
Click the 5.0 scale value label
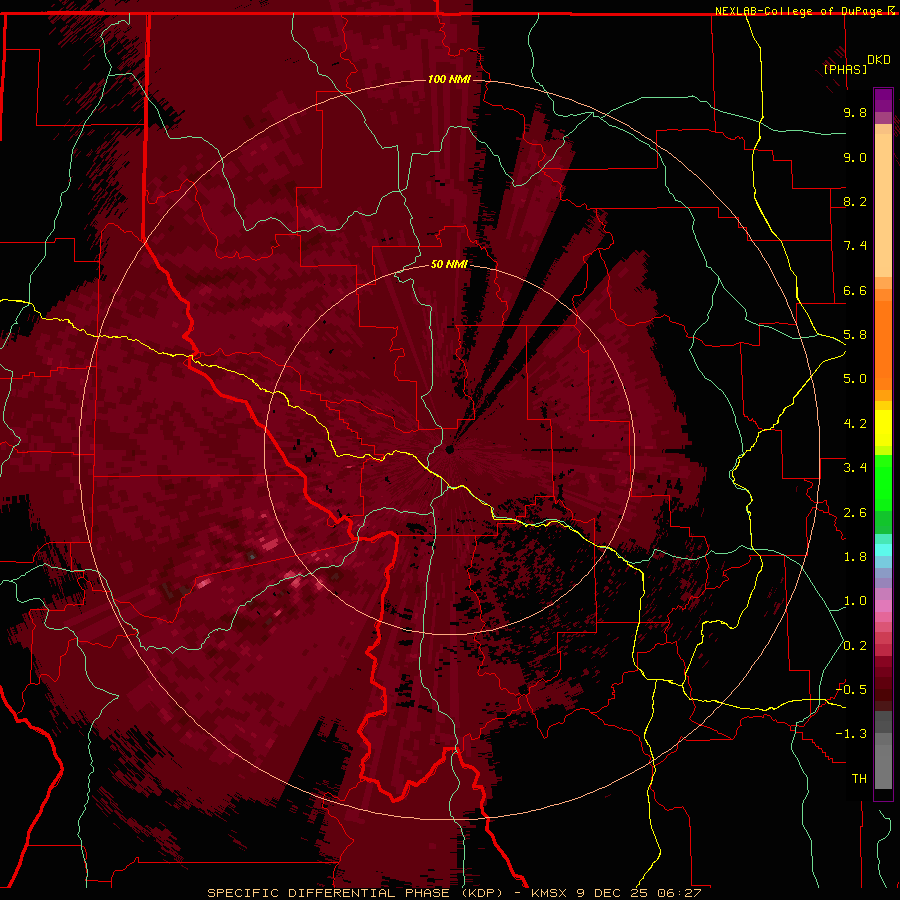[855, 379]
